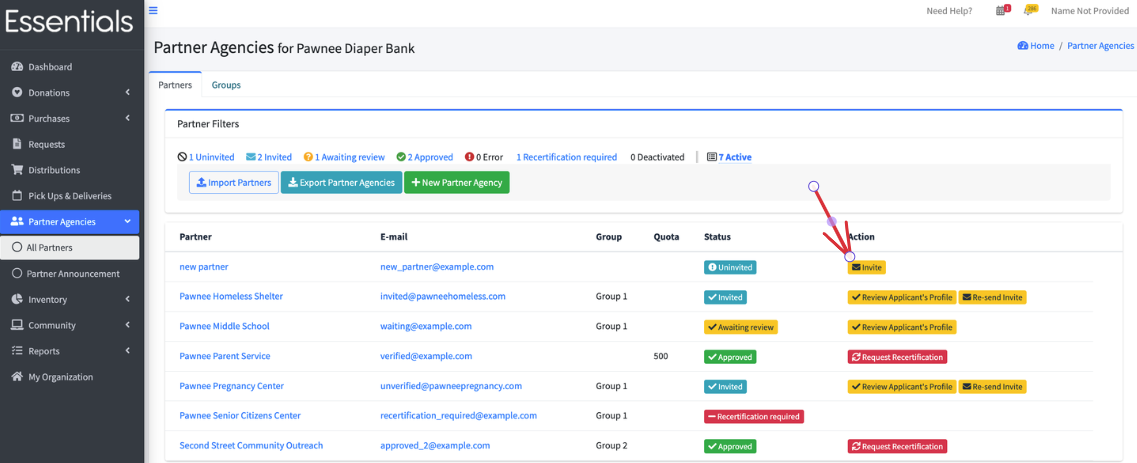Click the Essentials logo
Image resolution: width=1137 pixels, height=463 pixels.
(70, 22)
